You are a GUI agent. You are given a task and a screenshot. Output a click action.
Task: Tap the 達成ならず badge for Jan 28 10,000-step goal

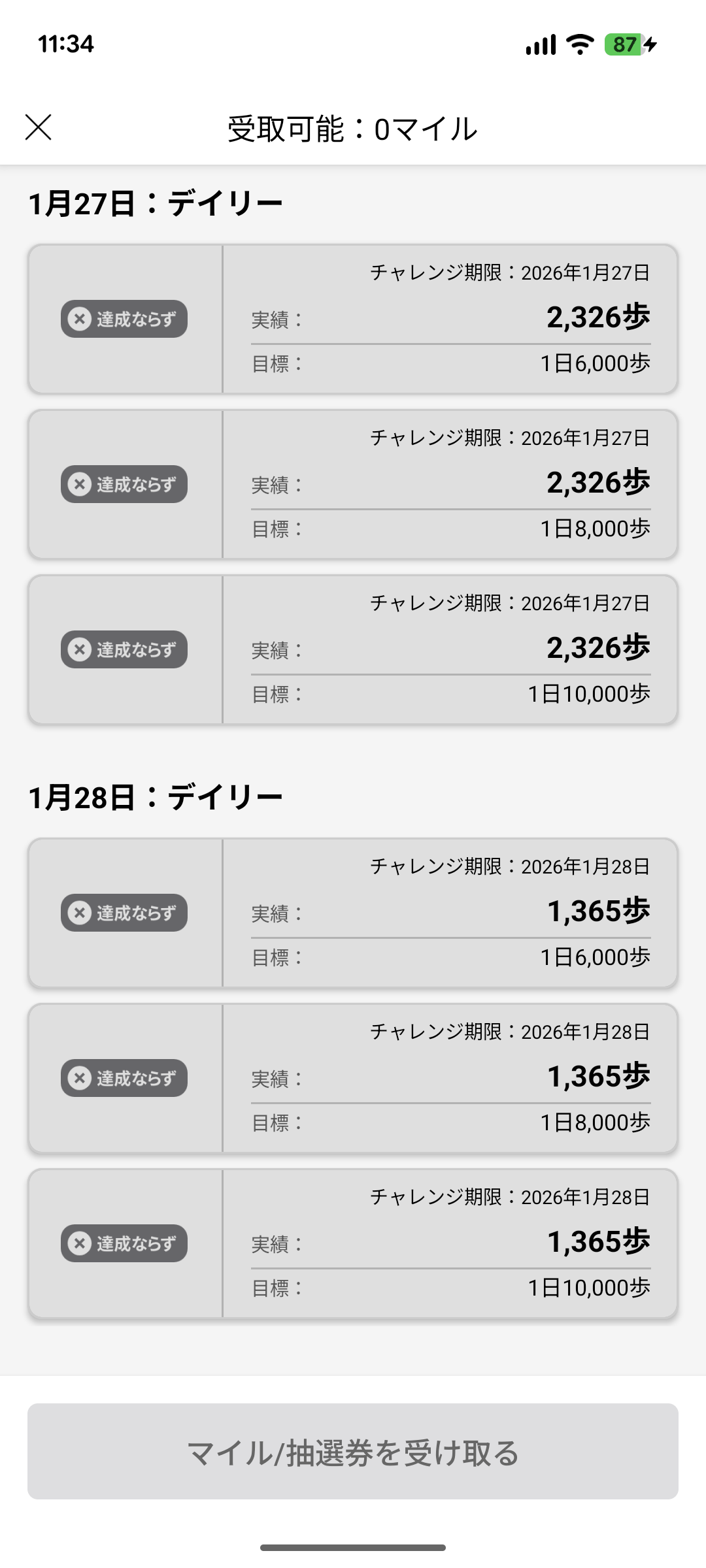pos(124,1243)
